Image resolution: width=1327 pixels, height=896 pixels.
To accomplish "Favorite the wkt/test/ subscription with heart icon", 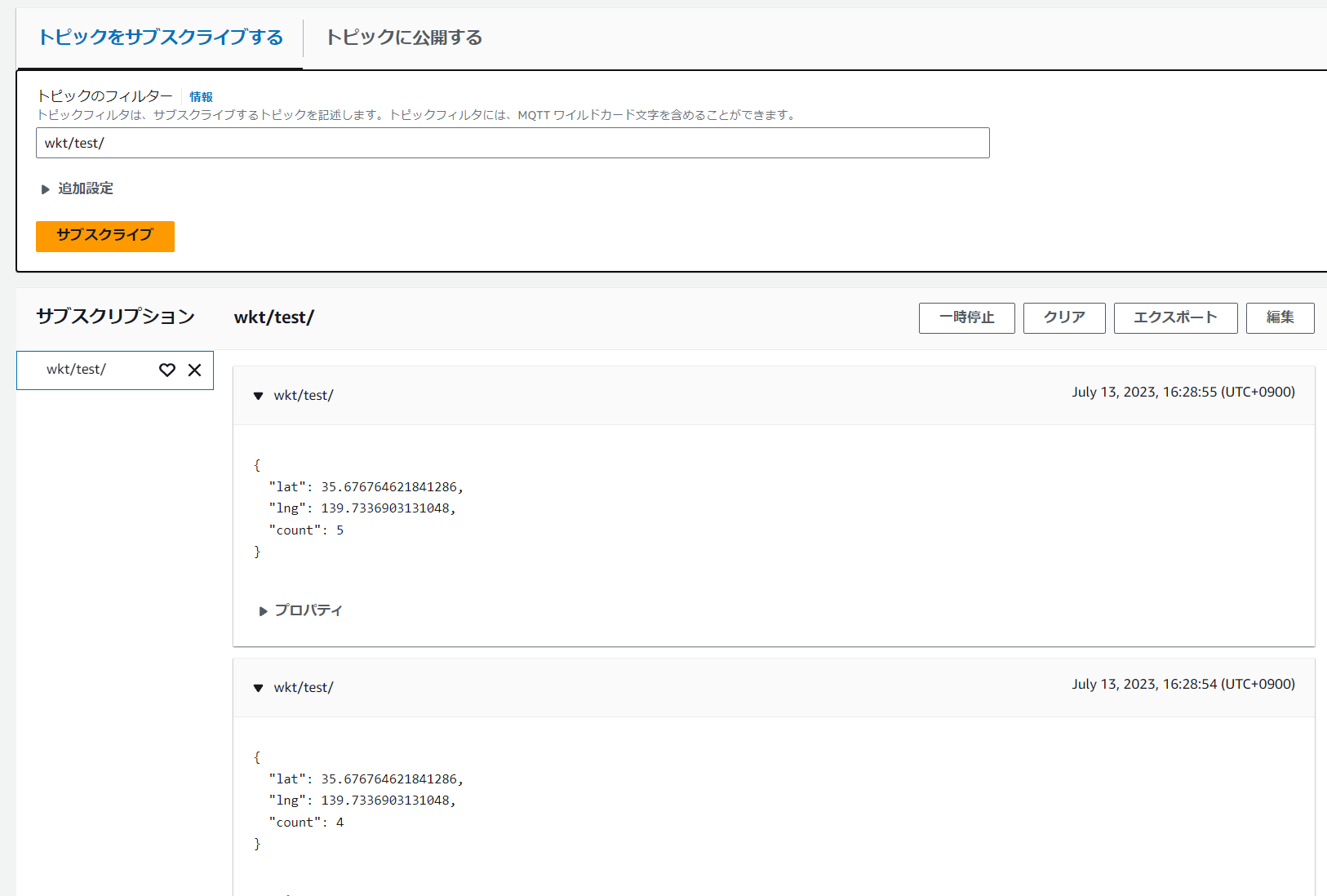I will click(166, 370).
